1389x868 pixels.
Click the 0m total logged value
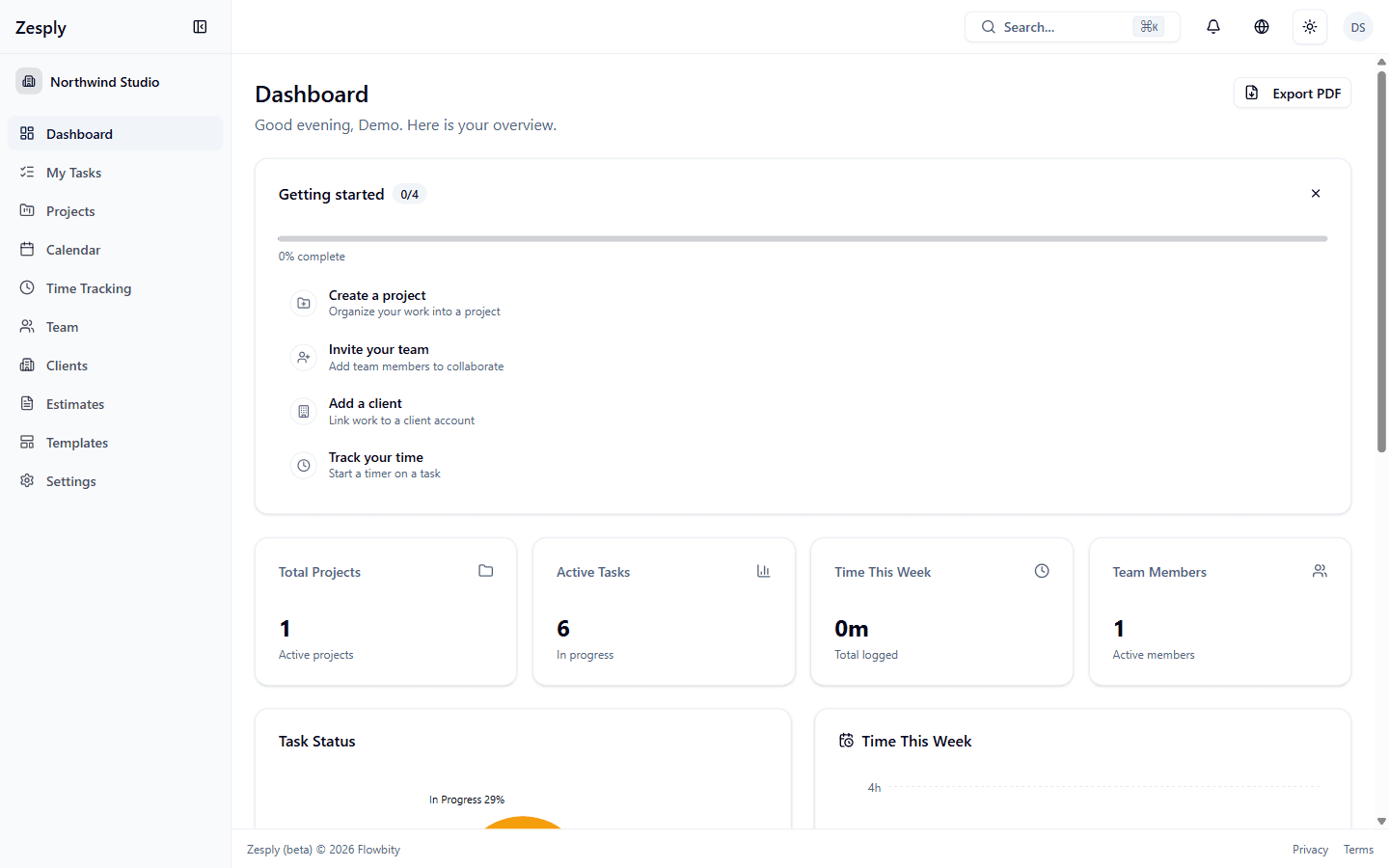[852, 629]
